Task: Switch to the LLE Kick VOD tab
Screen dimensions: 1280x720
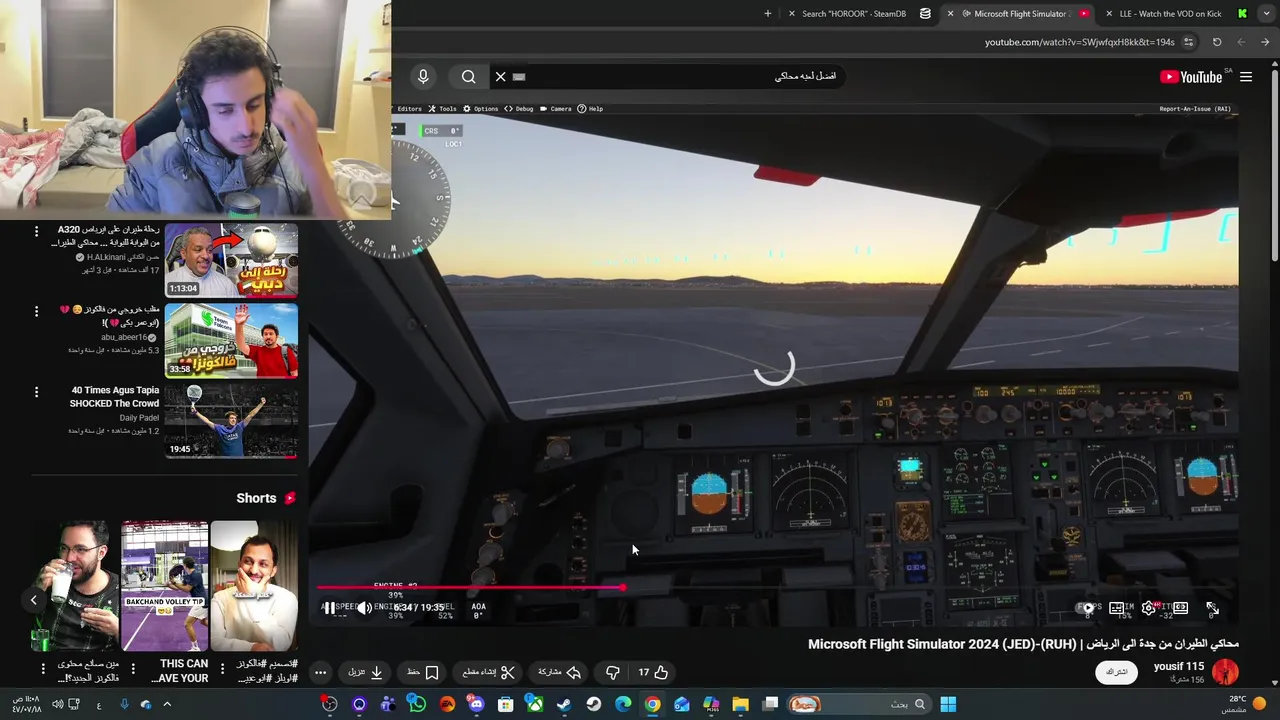Action: (1170, 14)
